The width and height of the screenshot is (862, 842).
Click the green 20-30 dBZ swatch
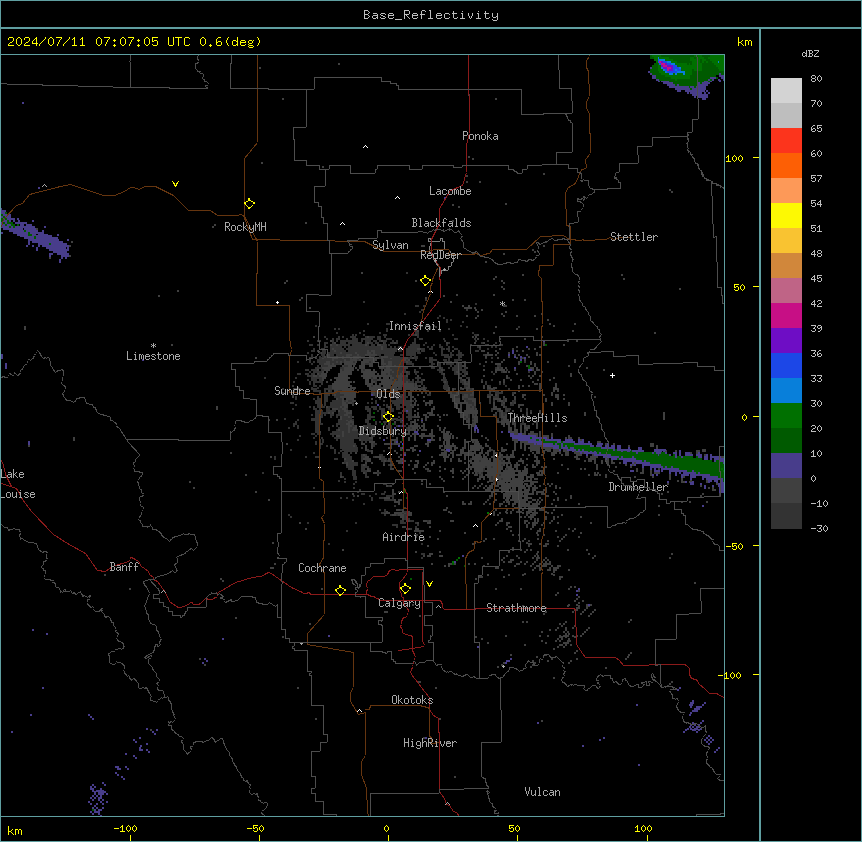[786, 416]
